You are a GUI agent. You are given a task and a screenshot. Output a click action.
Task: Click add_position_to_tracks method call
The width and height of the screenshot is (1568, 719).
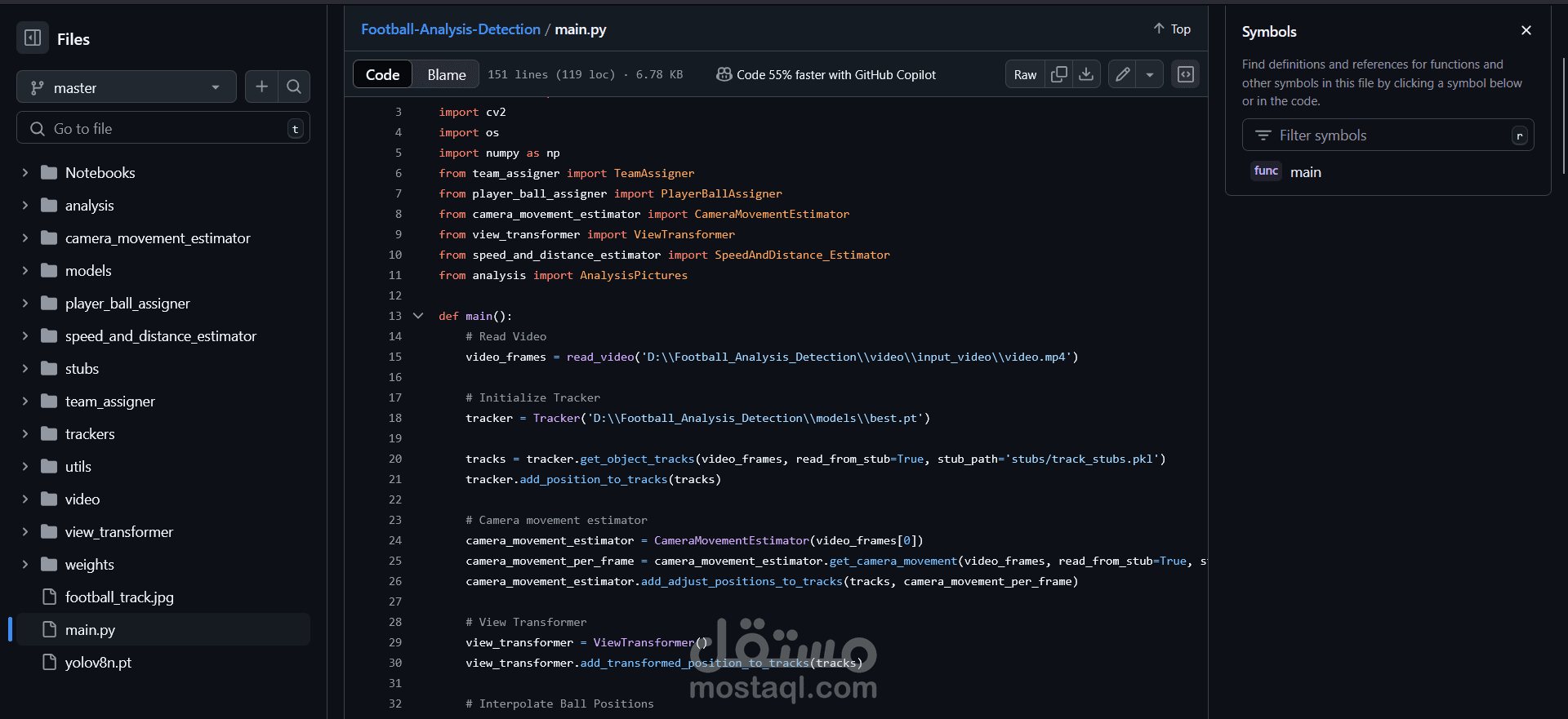pyautogui.click(x=594, y=479)
